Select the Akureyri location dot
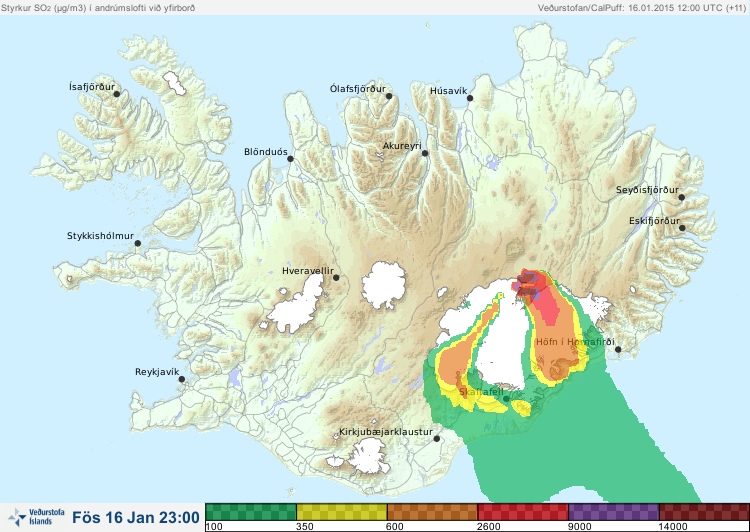Image resolution: width=750 pixels, height=532 pixels. click(425, 153)
